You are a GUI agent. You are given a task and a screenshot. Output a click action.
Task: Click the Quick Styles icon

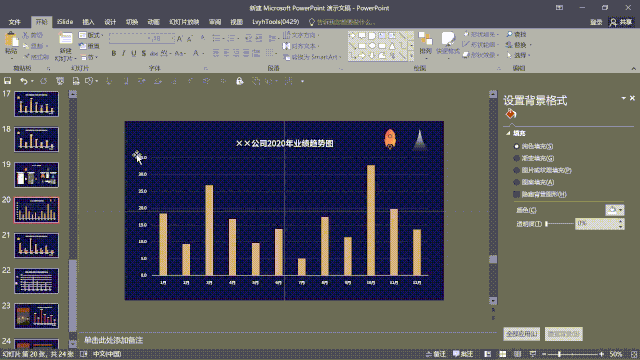448,40
